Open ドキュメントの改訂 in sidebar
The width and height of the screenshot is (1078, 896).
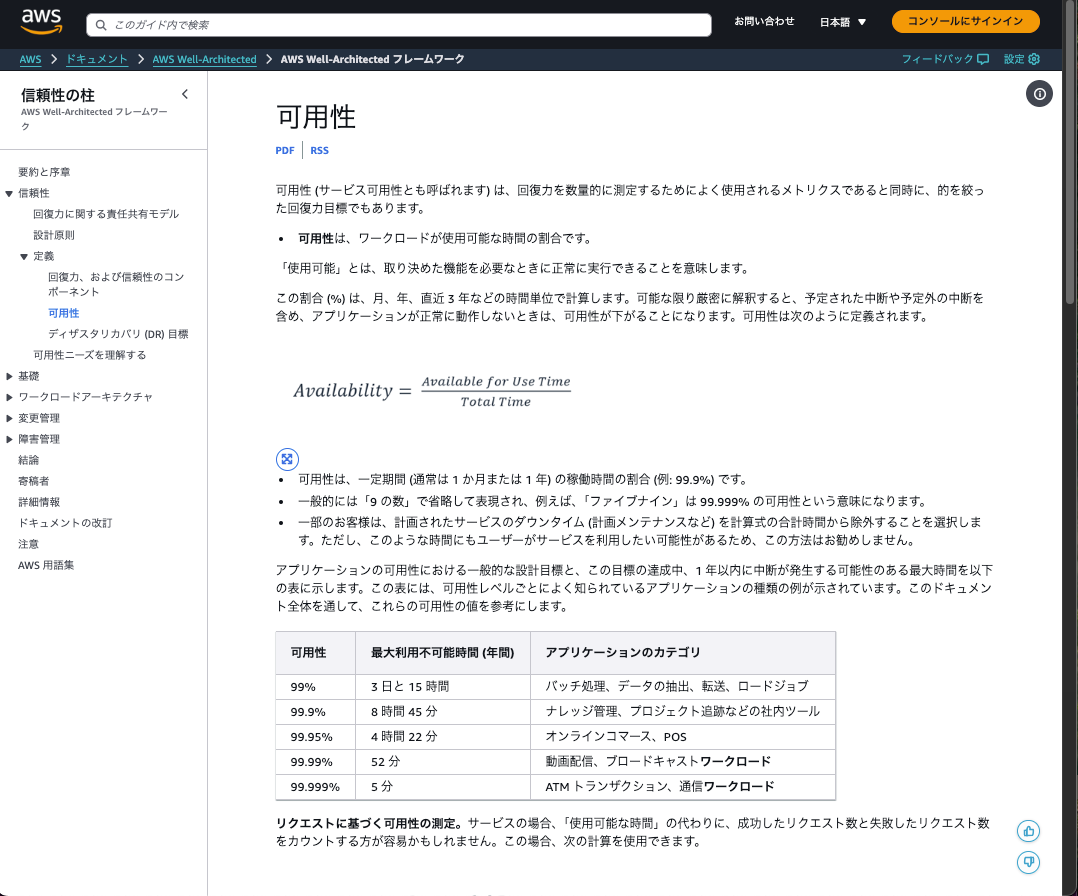pos(65,523)
